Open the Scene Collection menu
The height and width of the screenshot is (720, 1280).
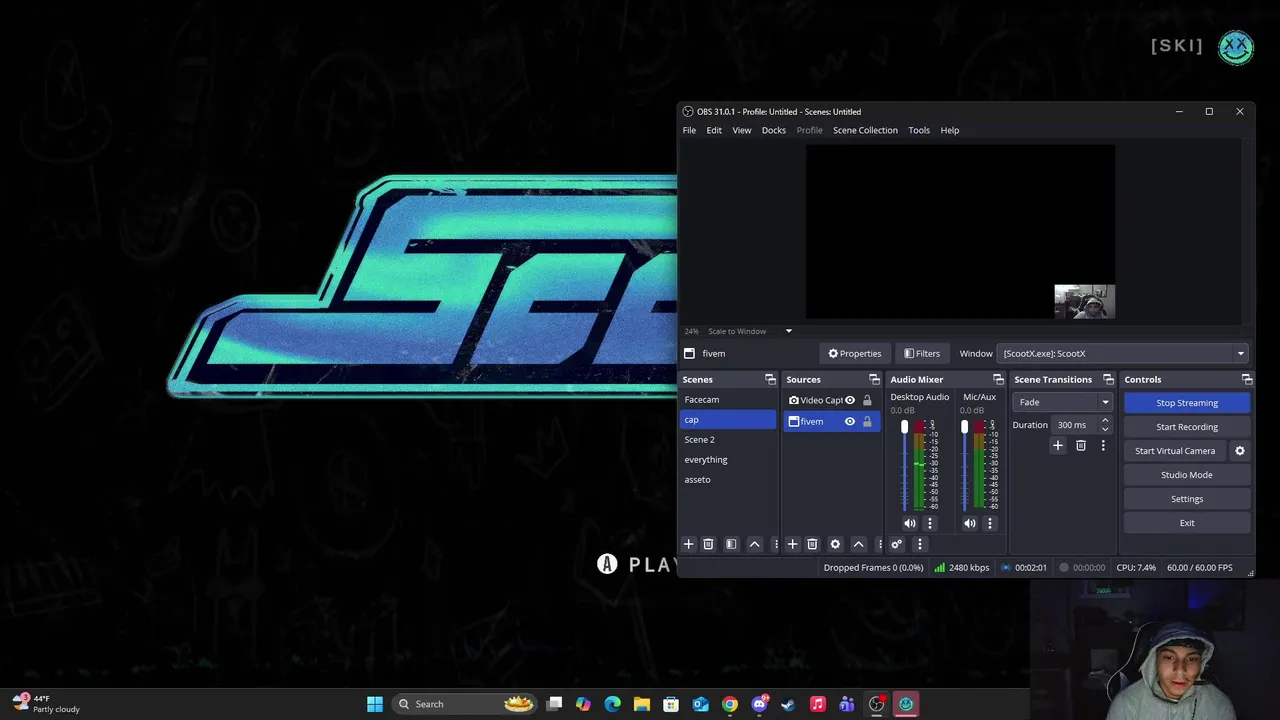tap(865, 130)
